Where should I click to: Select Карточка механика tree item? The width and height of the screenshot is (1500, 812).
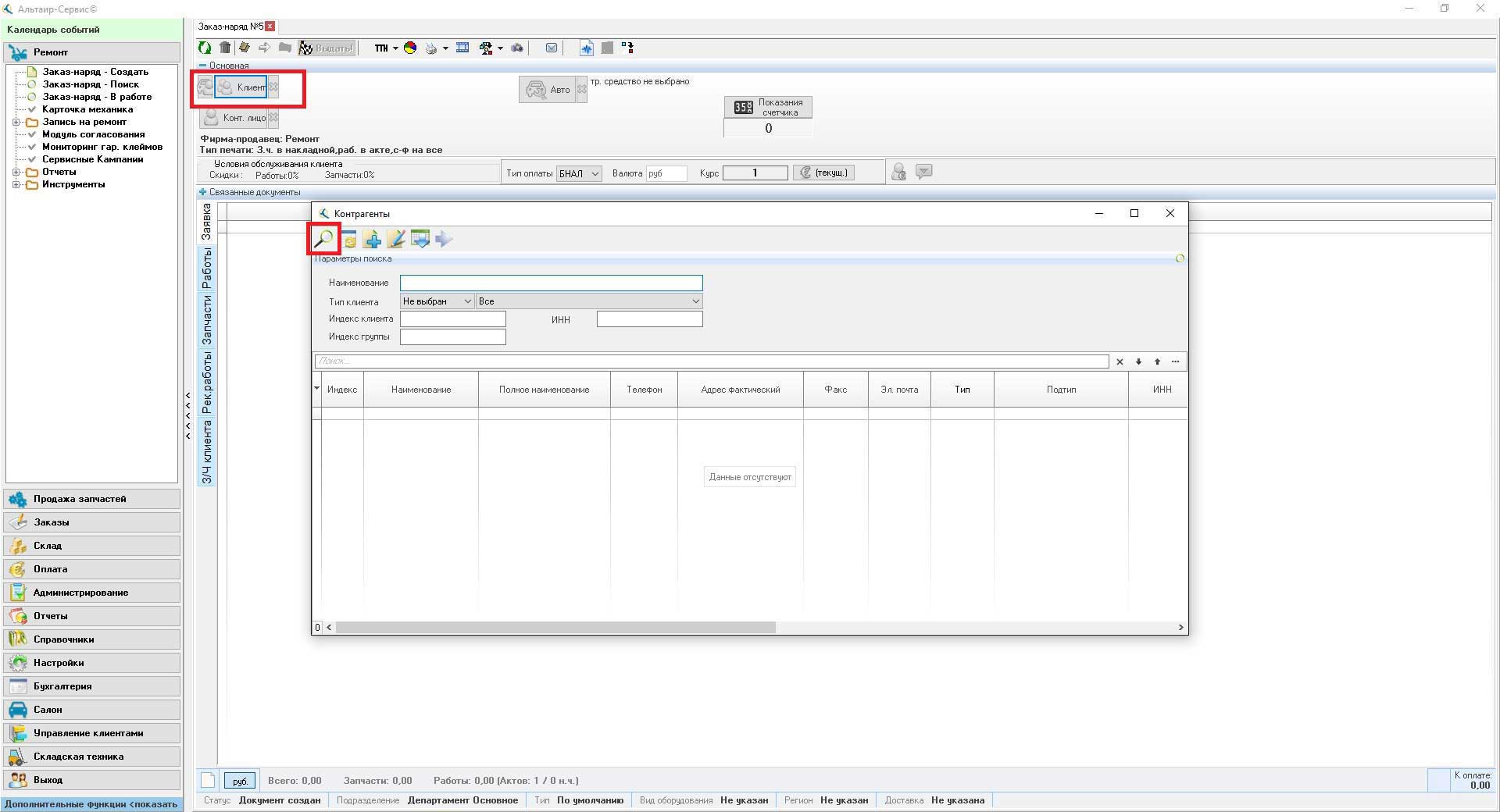pos(87,109)
